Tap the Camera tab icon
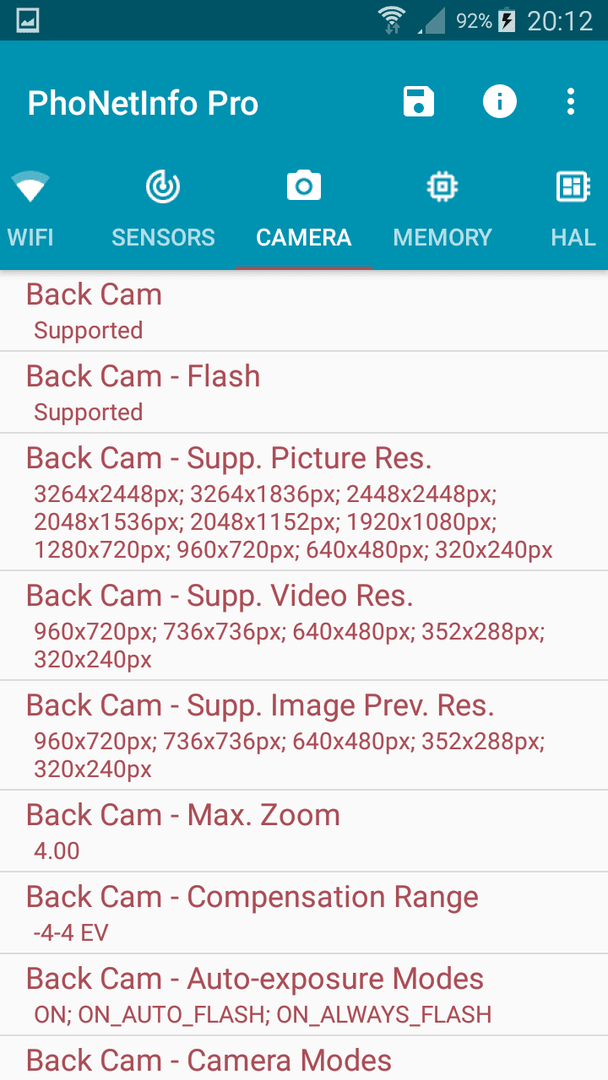The height and width of the screenshot is (1080, 608). (304, 186)
